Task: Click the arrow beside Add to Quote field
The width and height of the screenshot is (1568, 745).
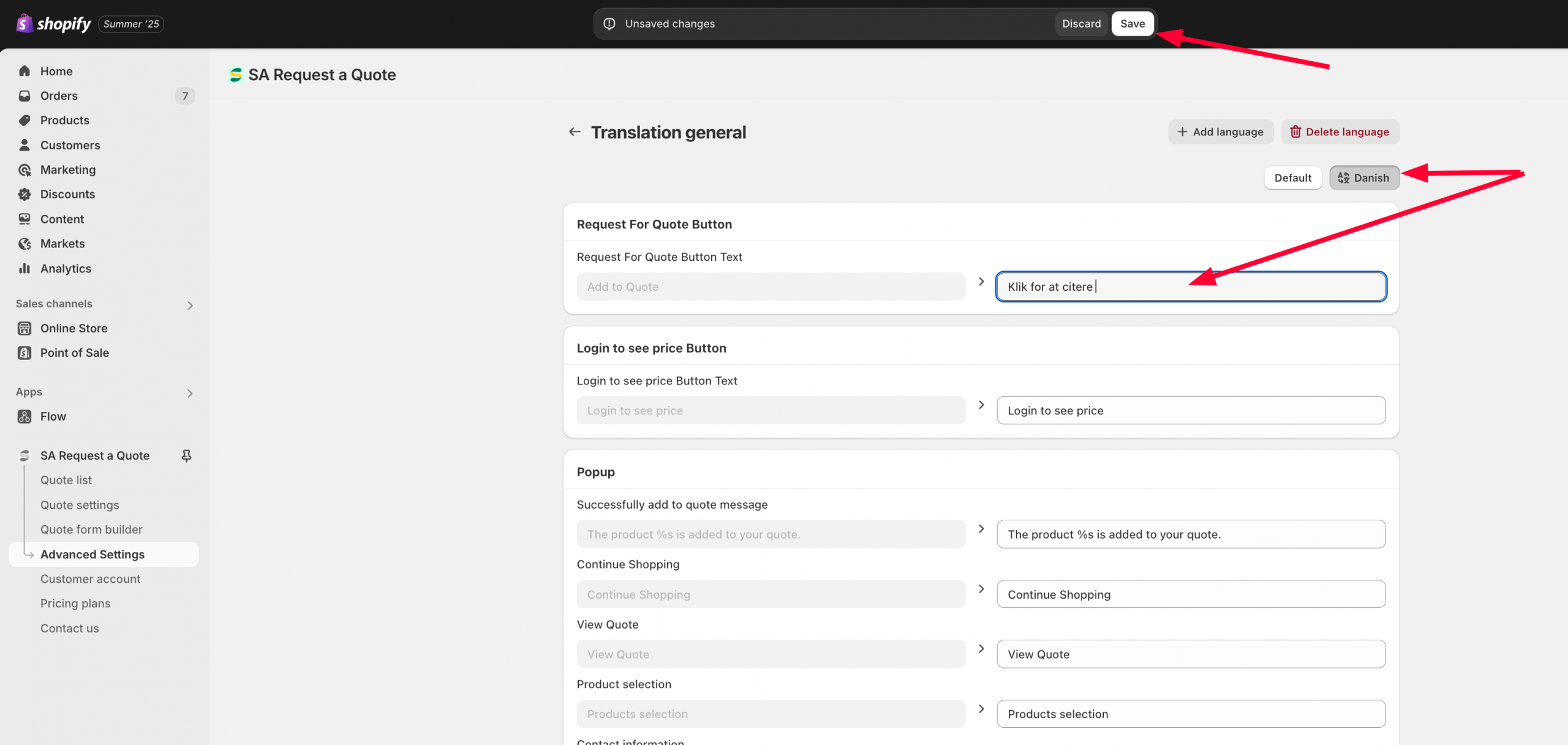Action: click(981, 282)
